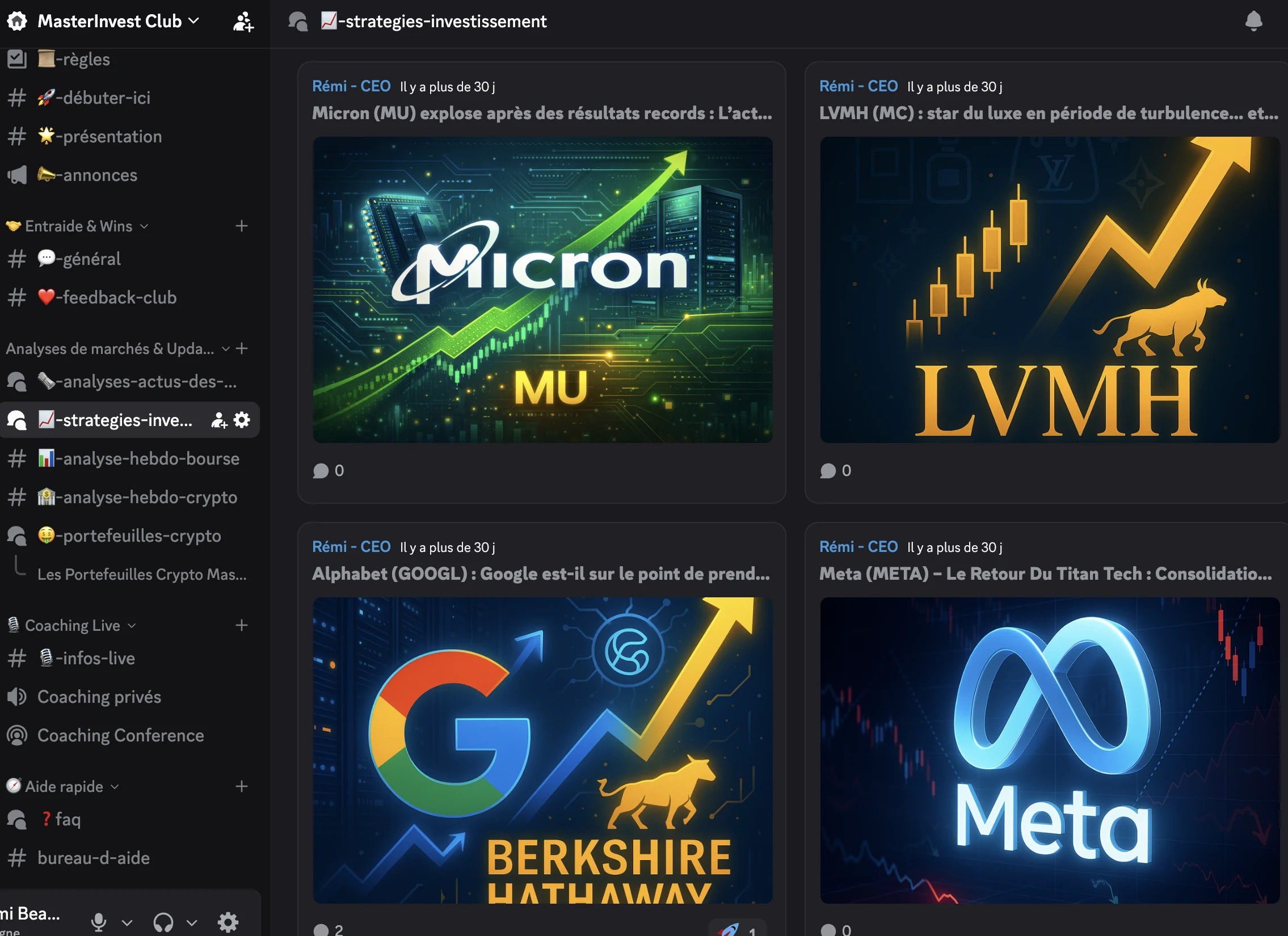Image resolution: width=1288 pixels, height=936 pixels.
Task: Collapse the Aide rapide category
Action: coord(64,787)
